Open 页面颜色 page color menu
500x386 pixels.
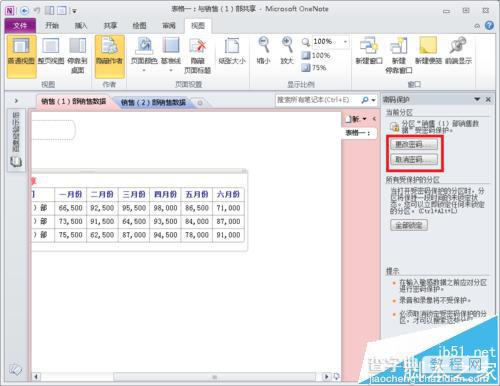(144, 55)
